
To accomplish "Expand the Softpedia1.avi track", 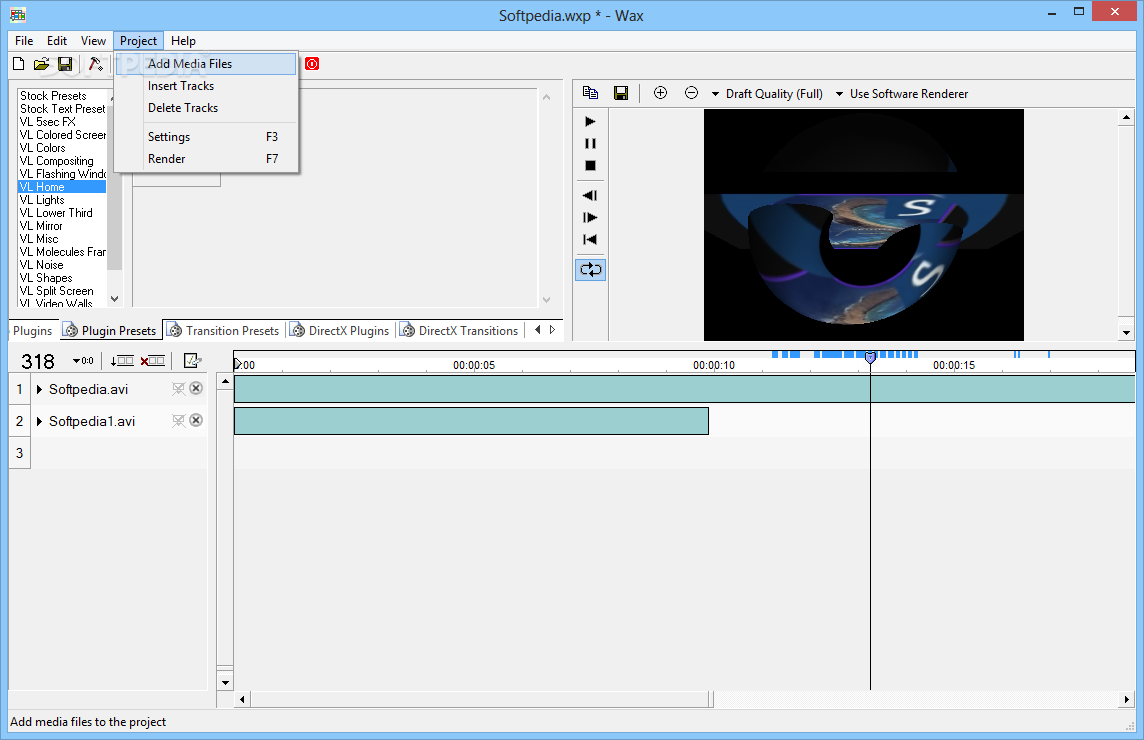I will [39, 422].
